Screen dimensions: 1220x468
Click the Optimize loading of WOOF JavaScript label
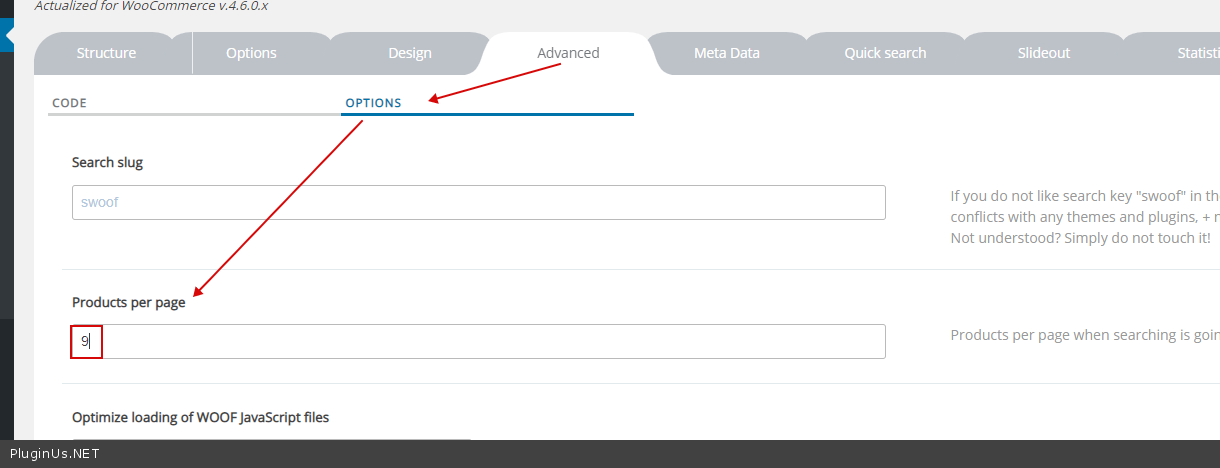pos(200,417)
